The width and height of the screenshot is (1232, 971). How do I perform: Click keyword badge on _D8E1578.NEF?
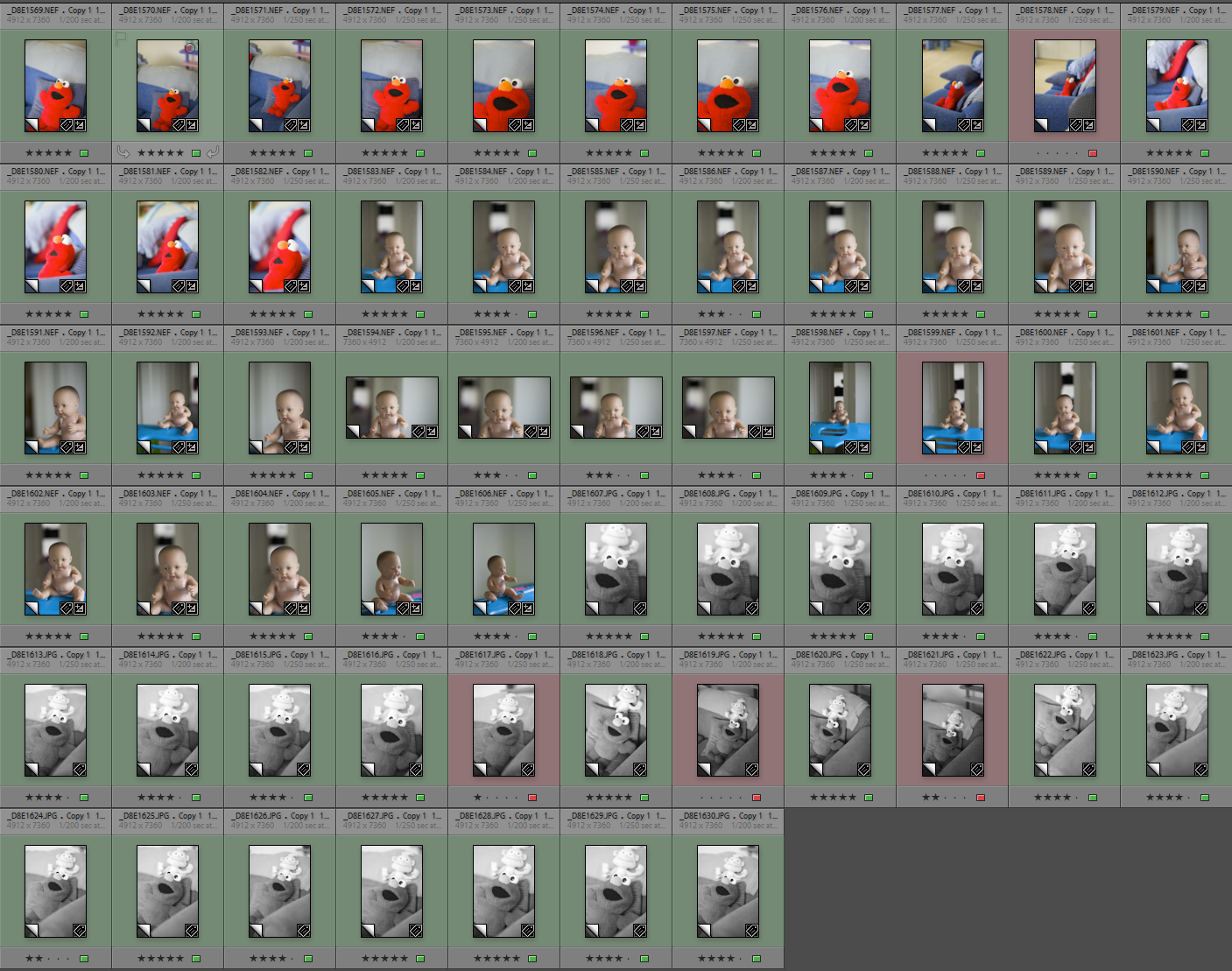tap(1074, 125)
